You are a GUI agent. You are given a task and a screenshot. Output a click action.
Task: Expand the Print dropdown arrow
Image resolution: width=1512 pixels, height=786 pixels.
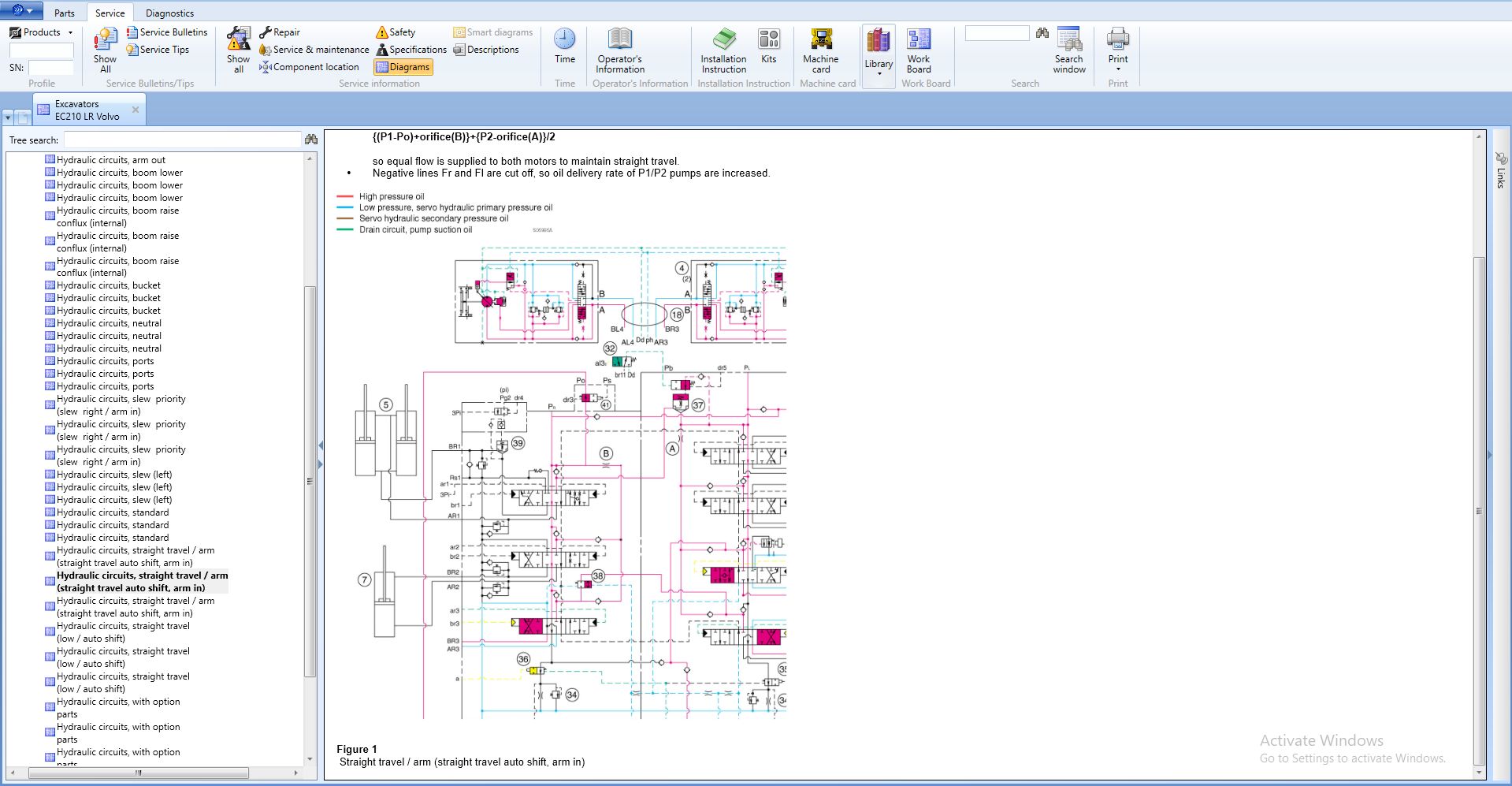pos(1117,69)
